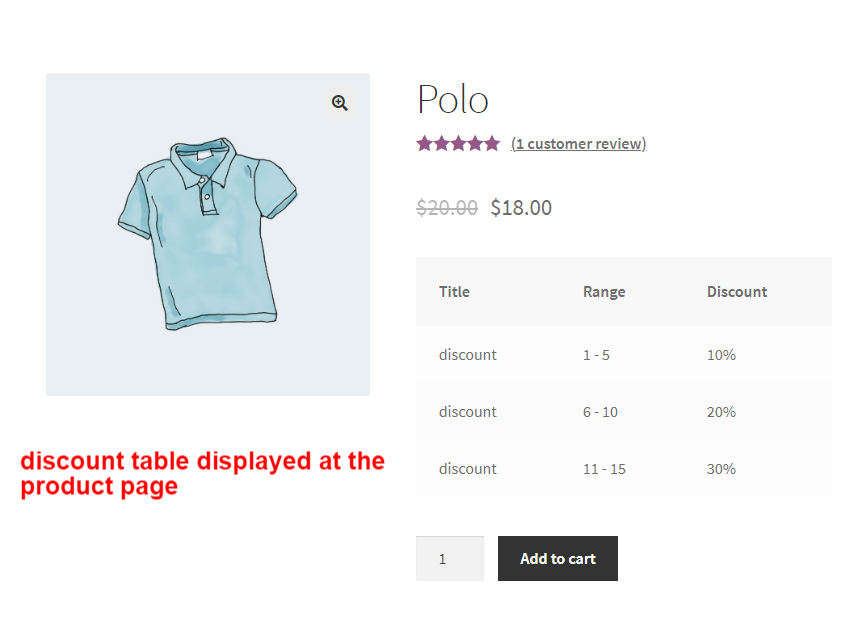The height and width of the screenshot is (621, 857).
Task: Click the fifth purple rating star
Action: 491,143
